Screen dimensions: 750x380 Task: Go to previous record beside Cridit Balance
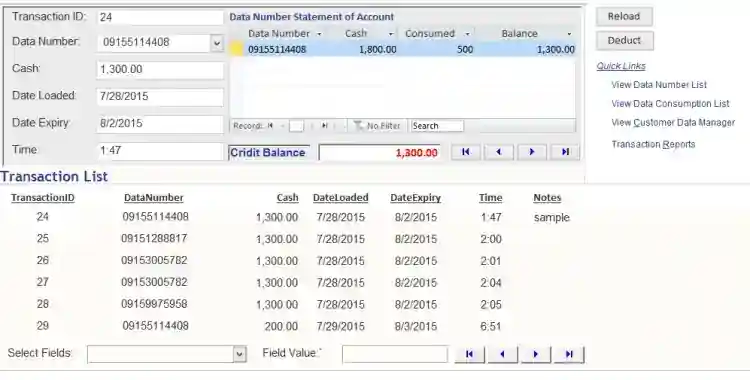498,152
